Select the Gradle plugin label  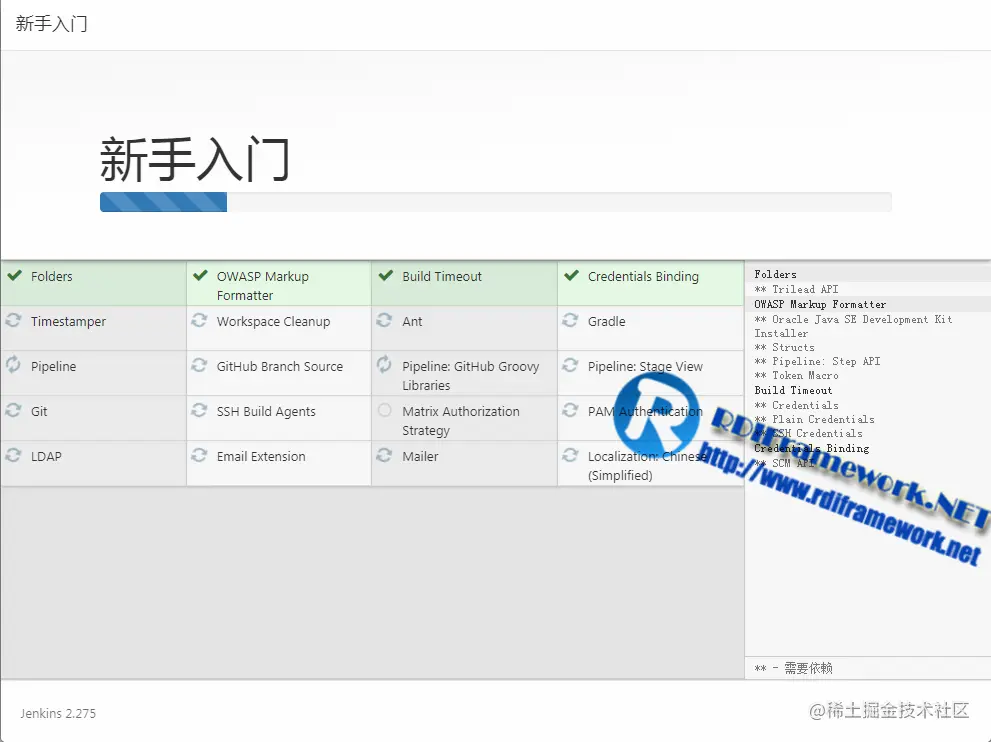point(607,321)
